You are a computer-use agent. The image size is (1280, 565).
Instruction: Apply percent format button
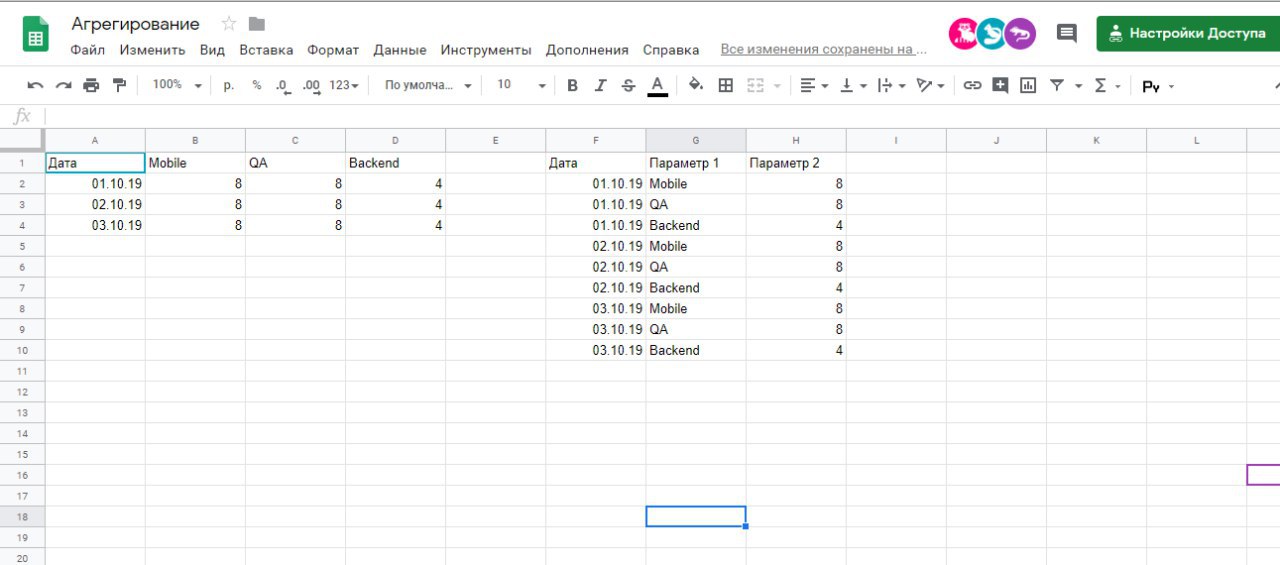[257, 86]
